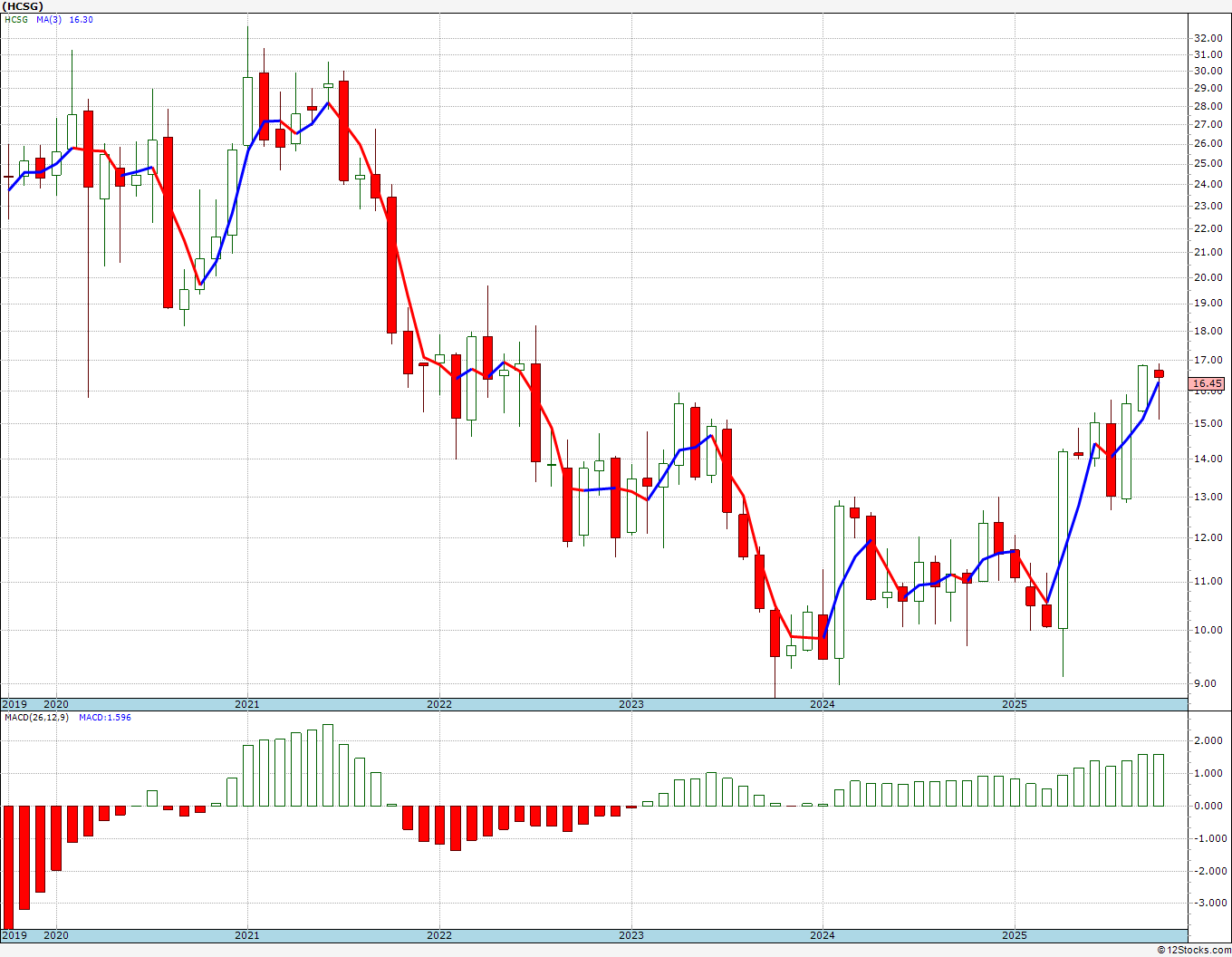Click the -3.000 MACD axis label
This screenshot has height=957, width=1232.
click(x=1208, y=904)
